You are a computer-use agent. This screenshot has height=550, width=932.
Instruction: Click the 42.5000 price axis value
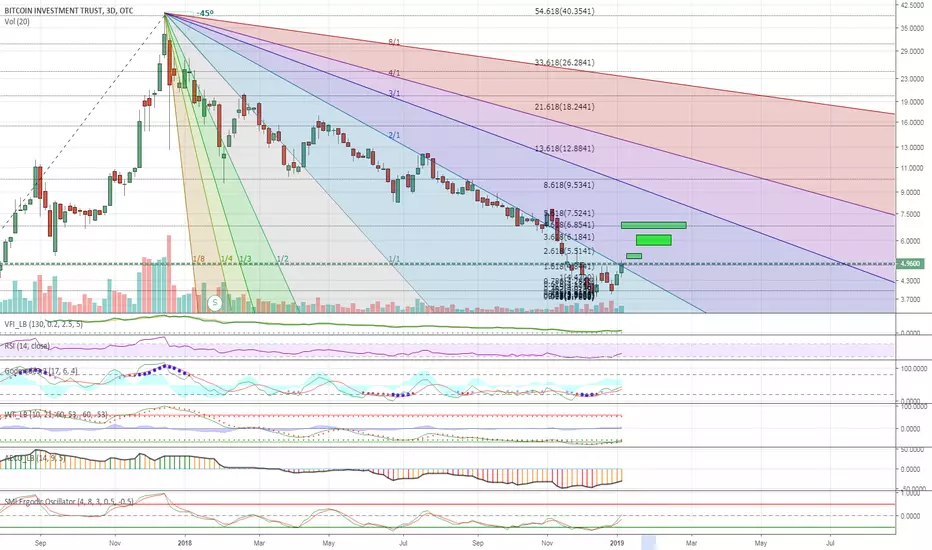pyautogui.click(x=912, y=5)
